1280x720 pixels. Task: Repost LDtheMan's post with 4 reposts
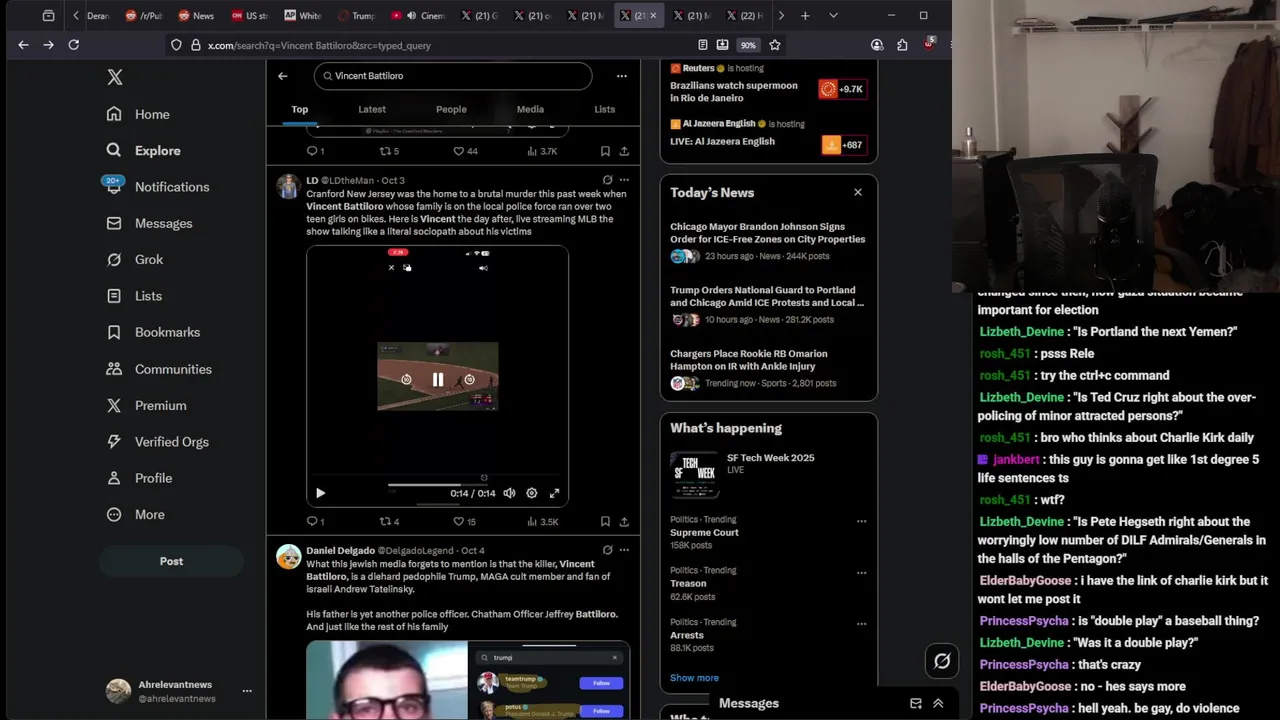pyautogui.click(x=389, y=521)
